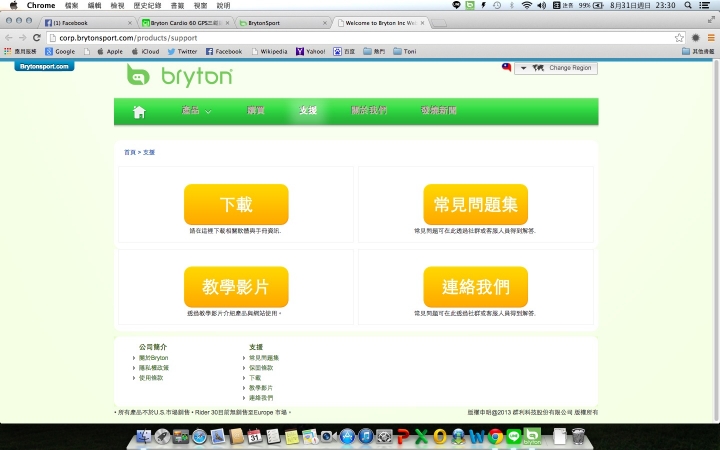Close the Welcome to Bryton Inc tab
This screenshot has height=450, width=720.
pos(422,22)
